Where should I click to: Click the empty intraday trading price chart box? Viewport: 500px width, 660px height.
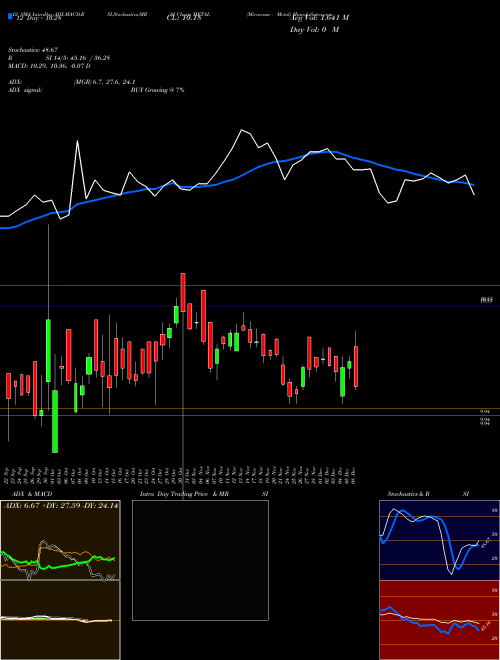tap(200, 560)
